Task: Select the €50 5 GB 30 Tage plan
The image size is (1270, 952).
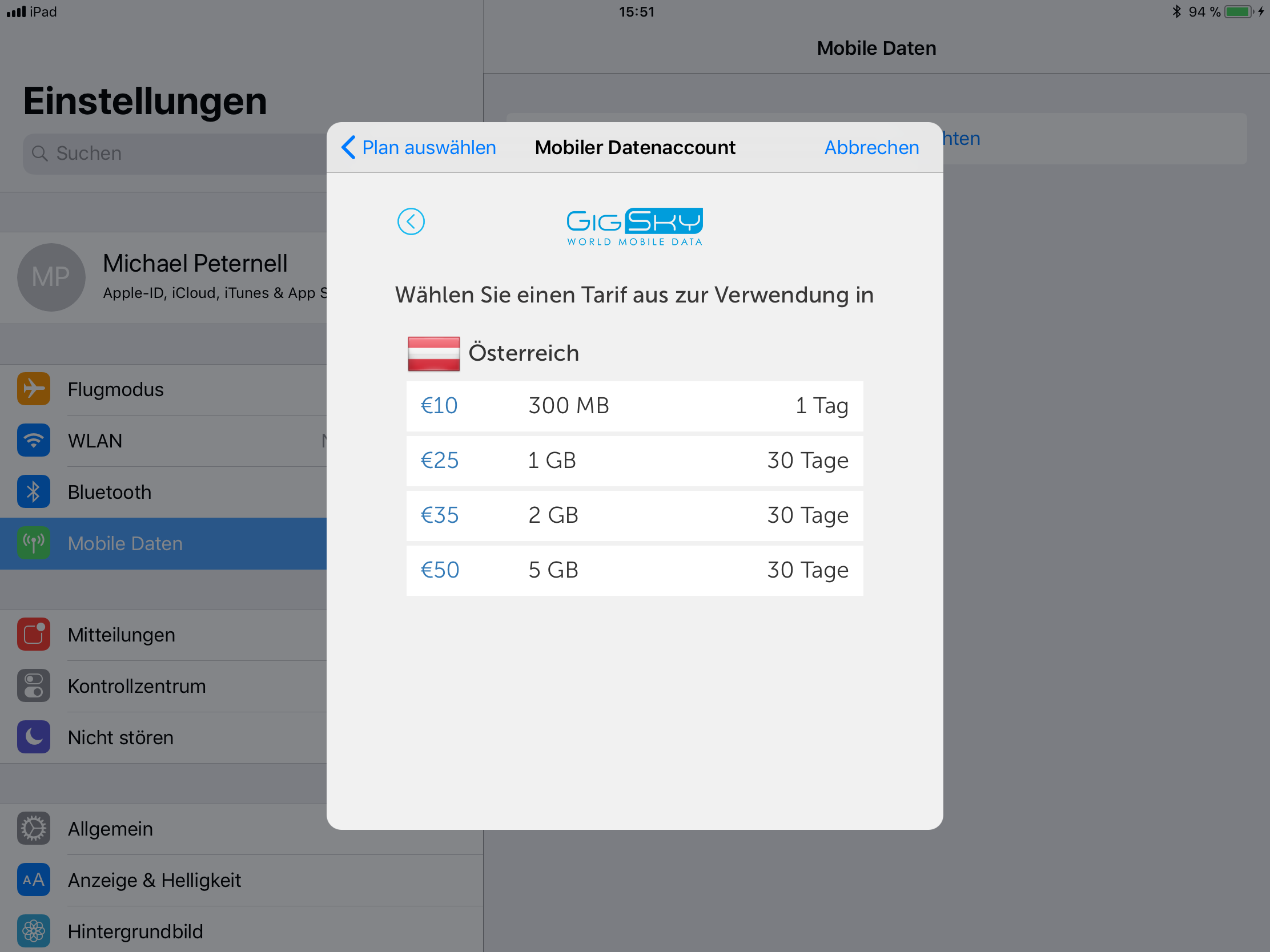Action: point(634,570)
